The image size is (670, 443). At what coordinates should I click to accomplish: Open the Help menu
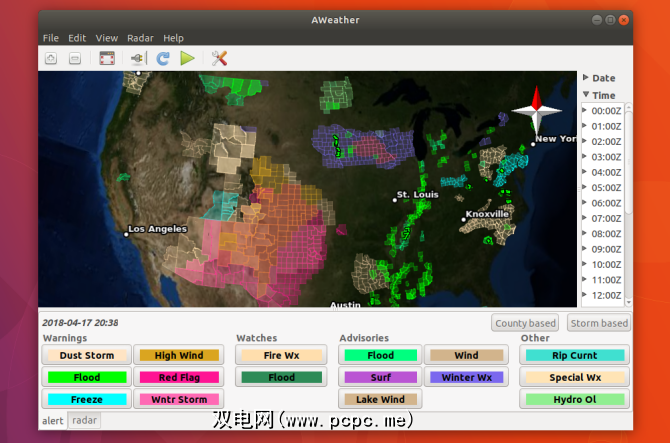[173, 38]
